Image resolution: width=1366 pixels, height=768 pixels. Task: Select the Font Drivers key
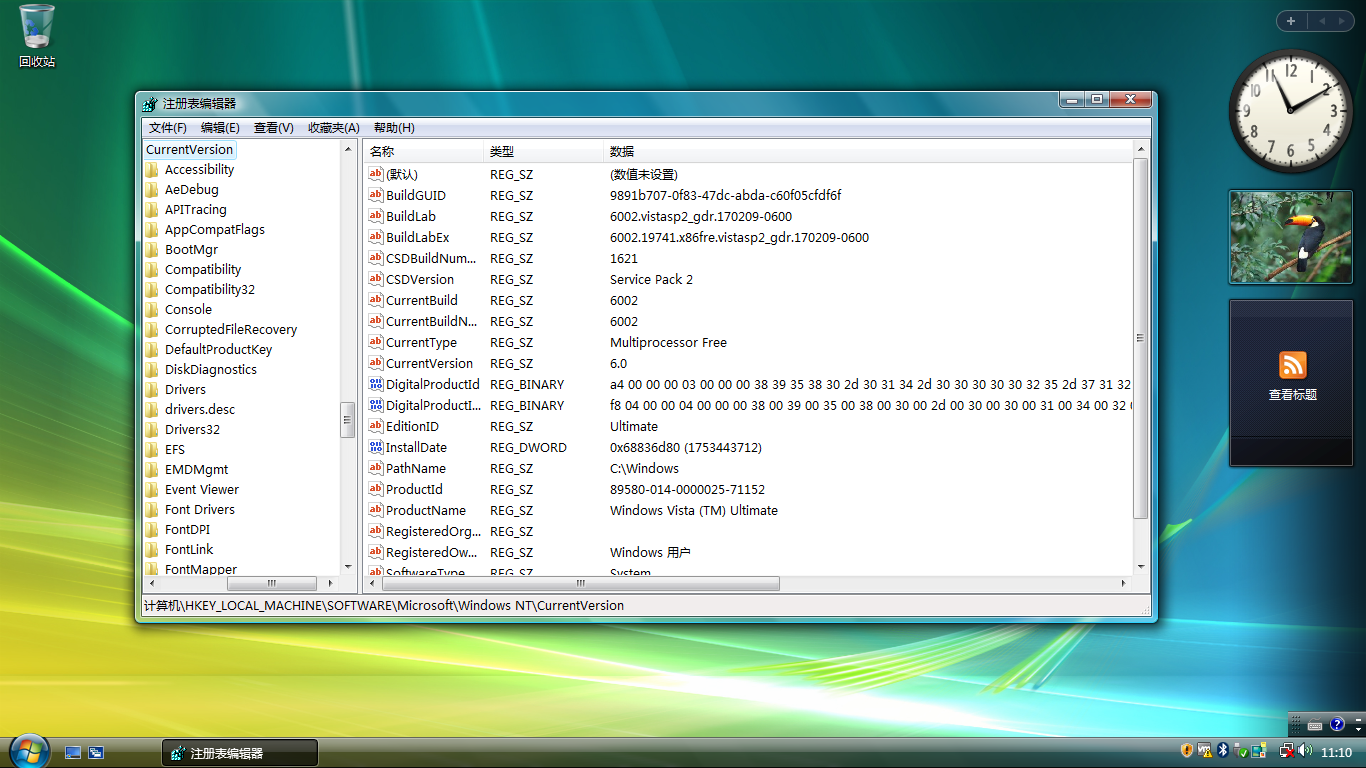(x=200, y=509)
